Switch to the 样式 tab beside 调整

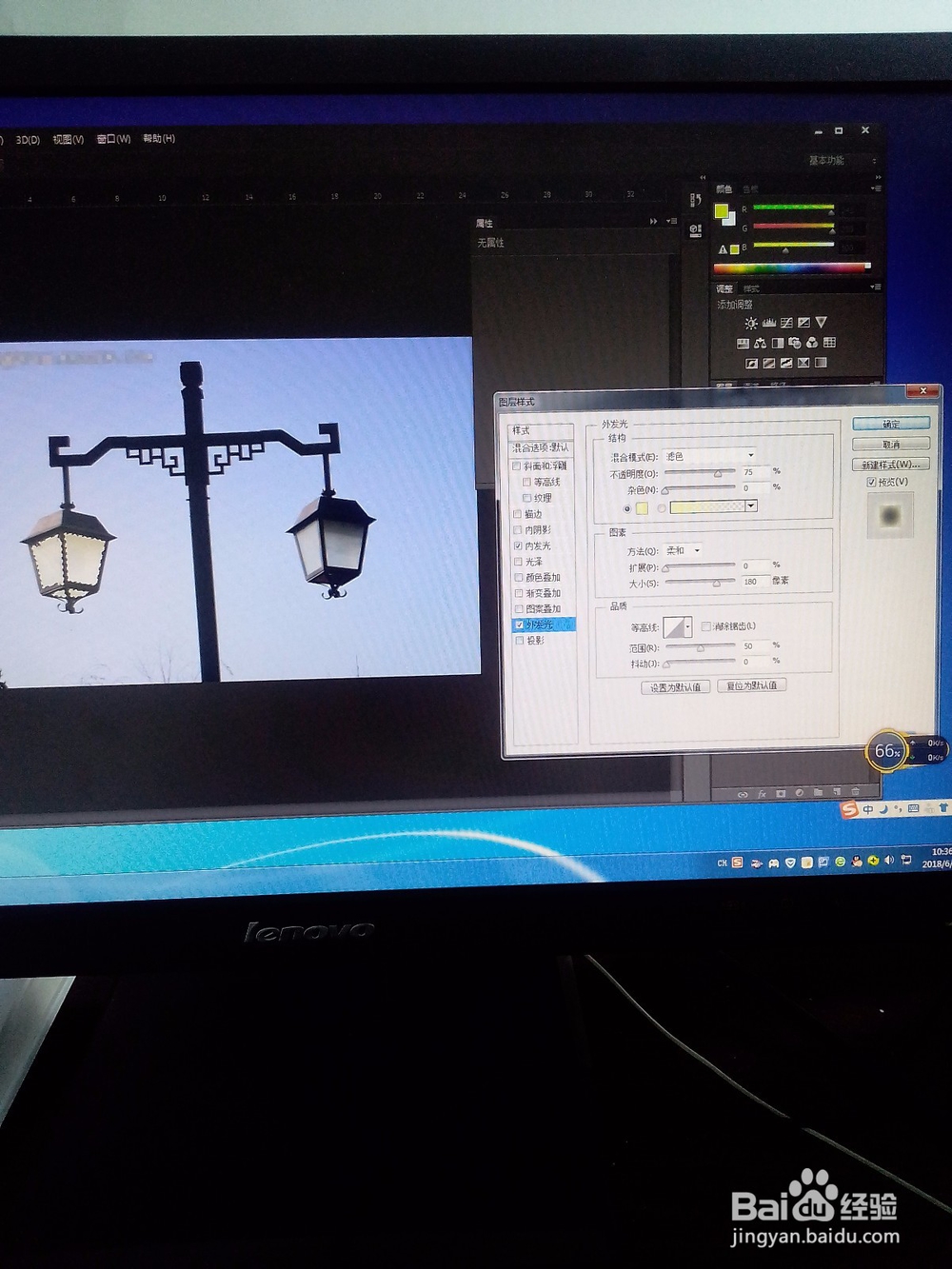752,288
